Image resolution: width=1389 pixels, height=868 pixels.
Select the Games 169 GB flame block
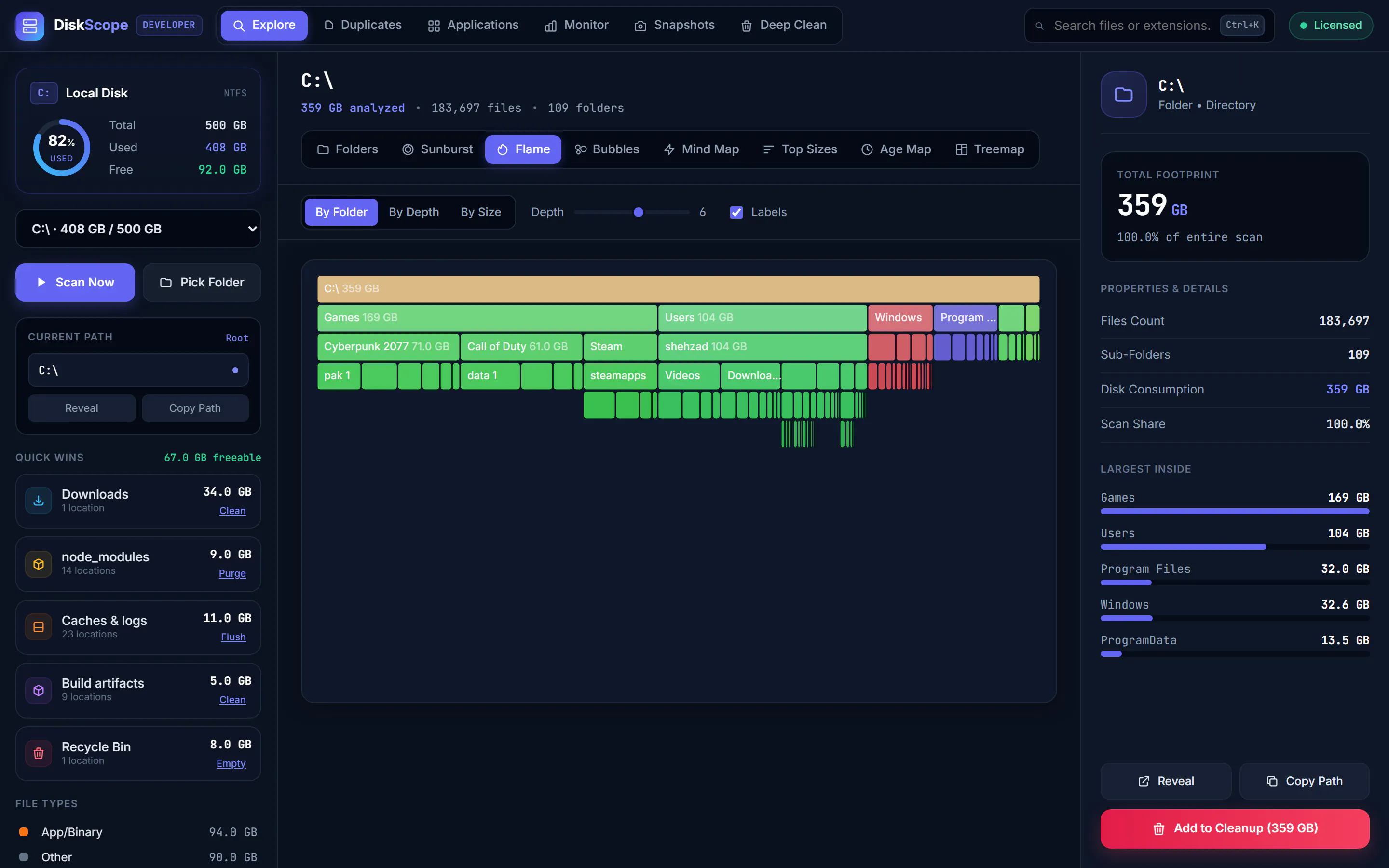pos(487,318)
